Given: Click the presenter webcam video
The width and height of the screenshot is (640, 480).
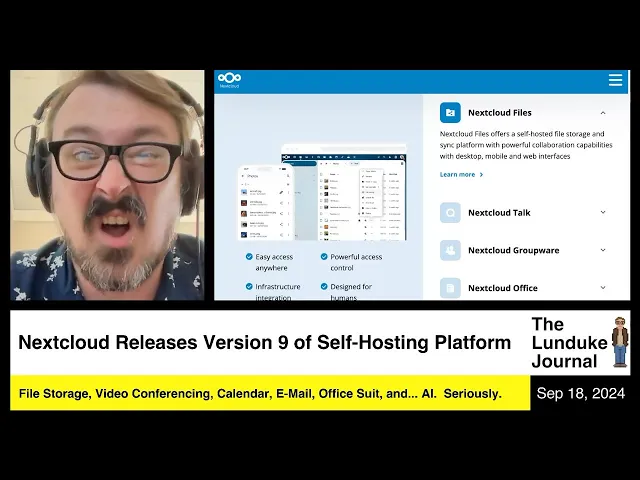Looking at the screenshot, I should 107,185.
